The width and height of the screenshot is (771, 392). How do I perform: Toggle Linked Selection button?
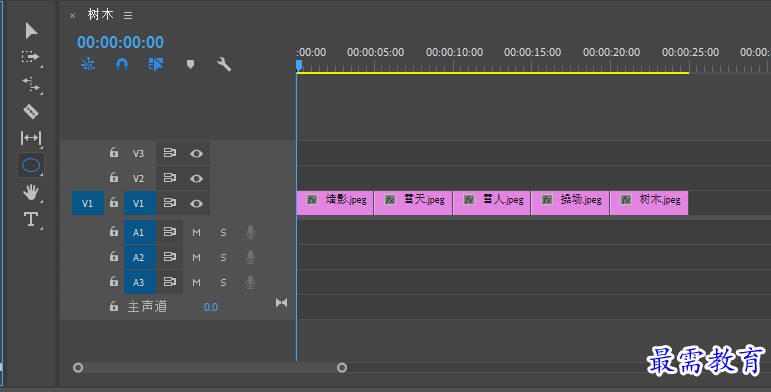click(x=156, y=64)
